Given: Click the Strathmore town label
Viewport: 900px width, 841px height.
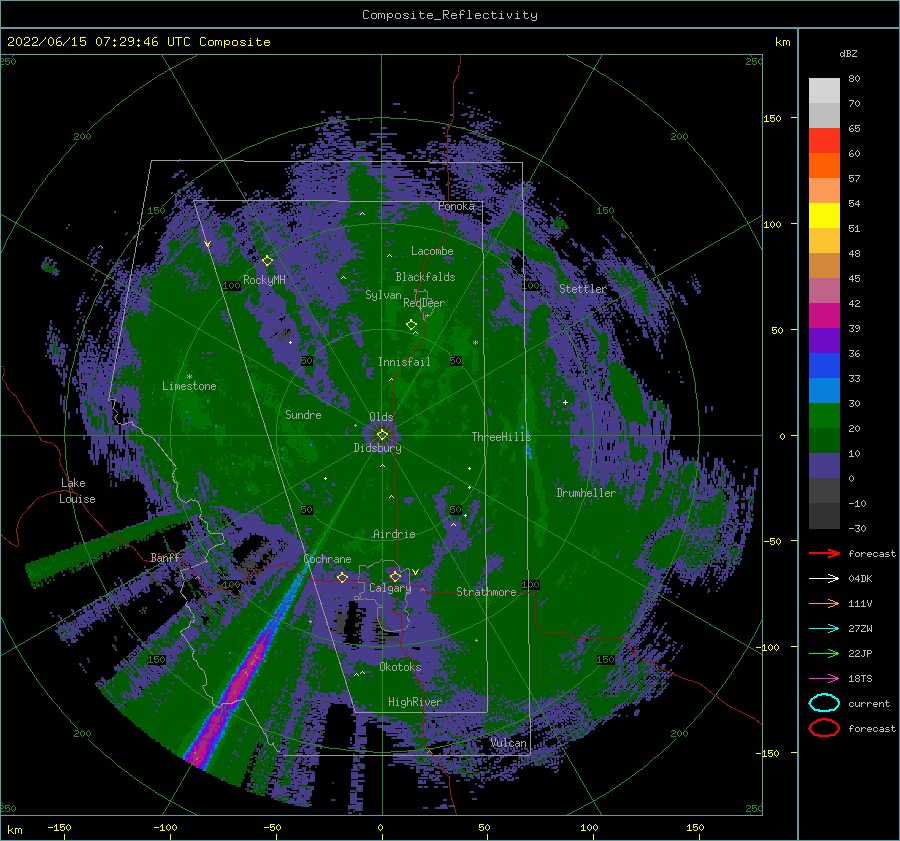Looking at the screenshot, I should [x=486, y=592].
